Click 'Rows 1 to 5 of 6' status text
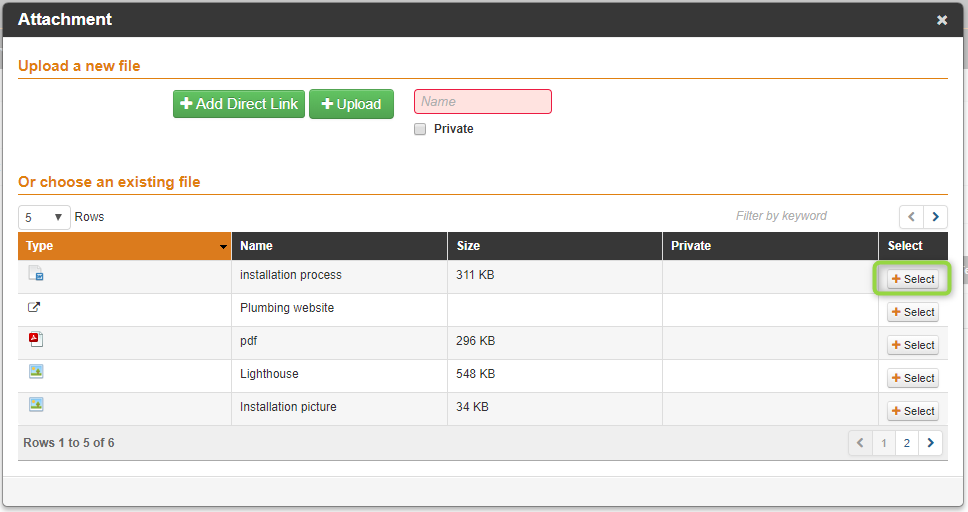968x512 pixels. [x=69, y=443]
